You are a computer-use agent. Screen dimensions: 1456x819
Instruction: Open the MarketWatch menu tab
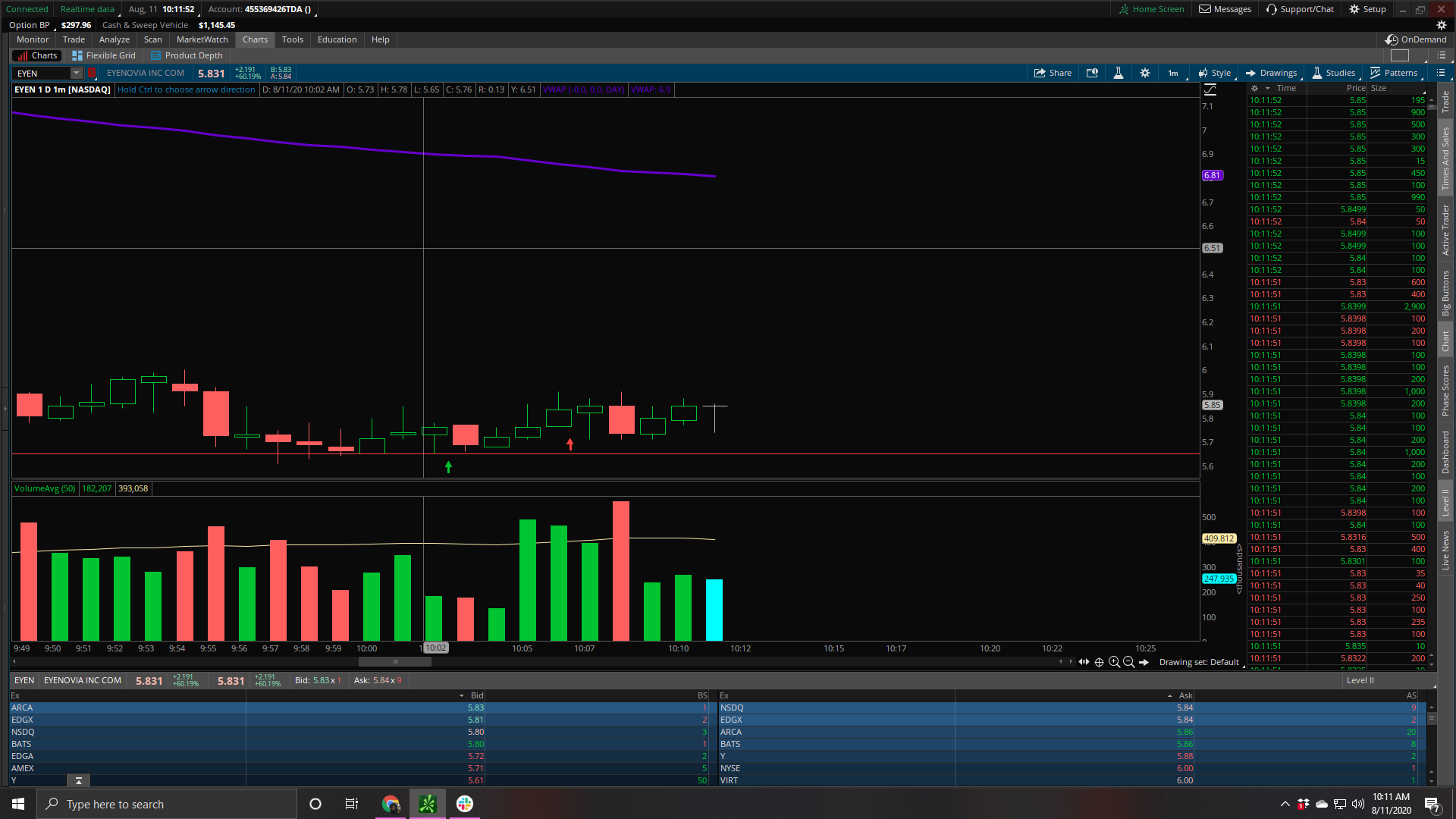pos(202,39)
